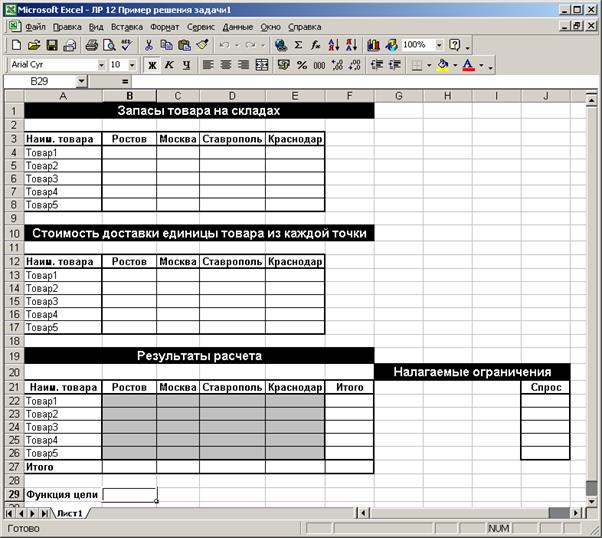Viewport: 602px width, 538px height.
Task: Open the Сервис menu
Action: 201,27
